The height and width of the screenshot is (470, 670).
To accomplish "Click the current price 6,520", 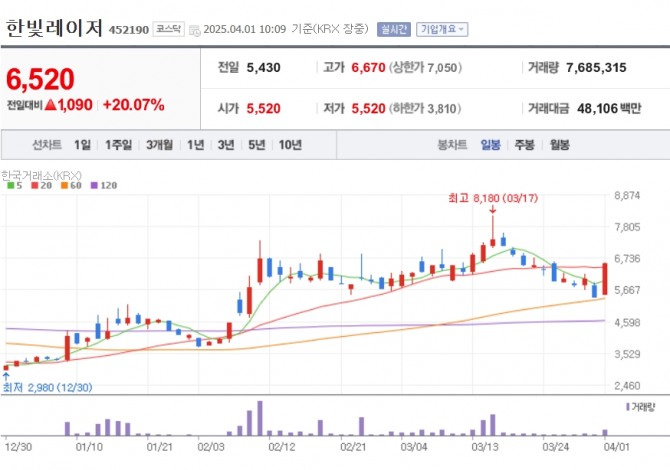I will [x=40, y=79].
